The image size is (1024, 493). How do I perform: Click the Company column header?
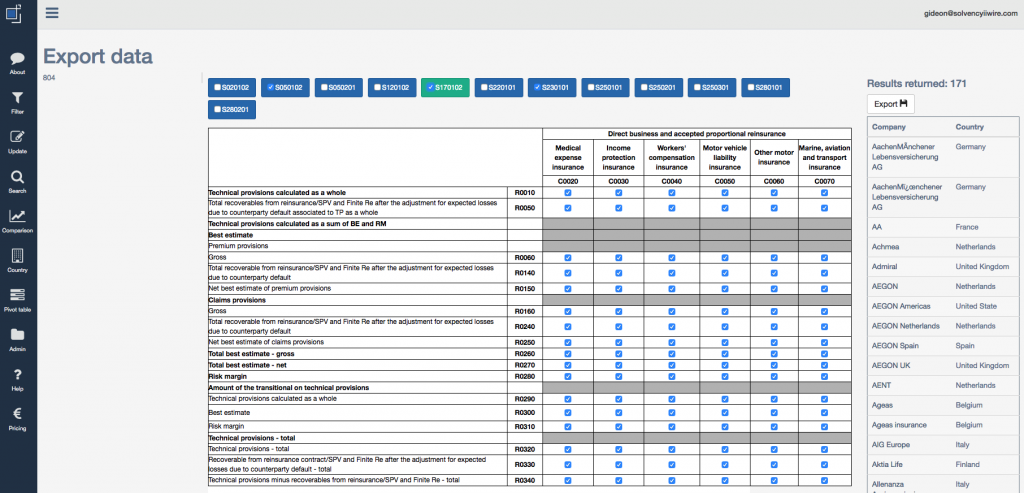pos(889,128)
